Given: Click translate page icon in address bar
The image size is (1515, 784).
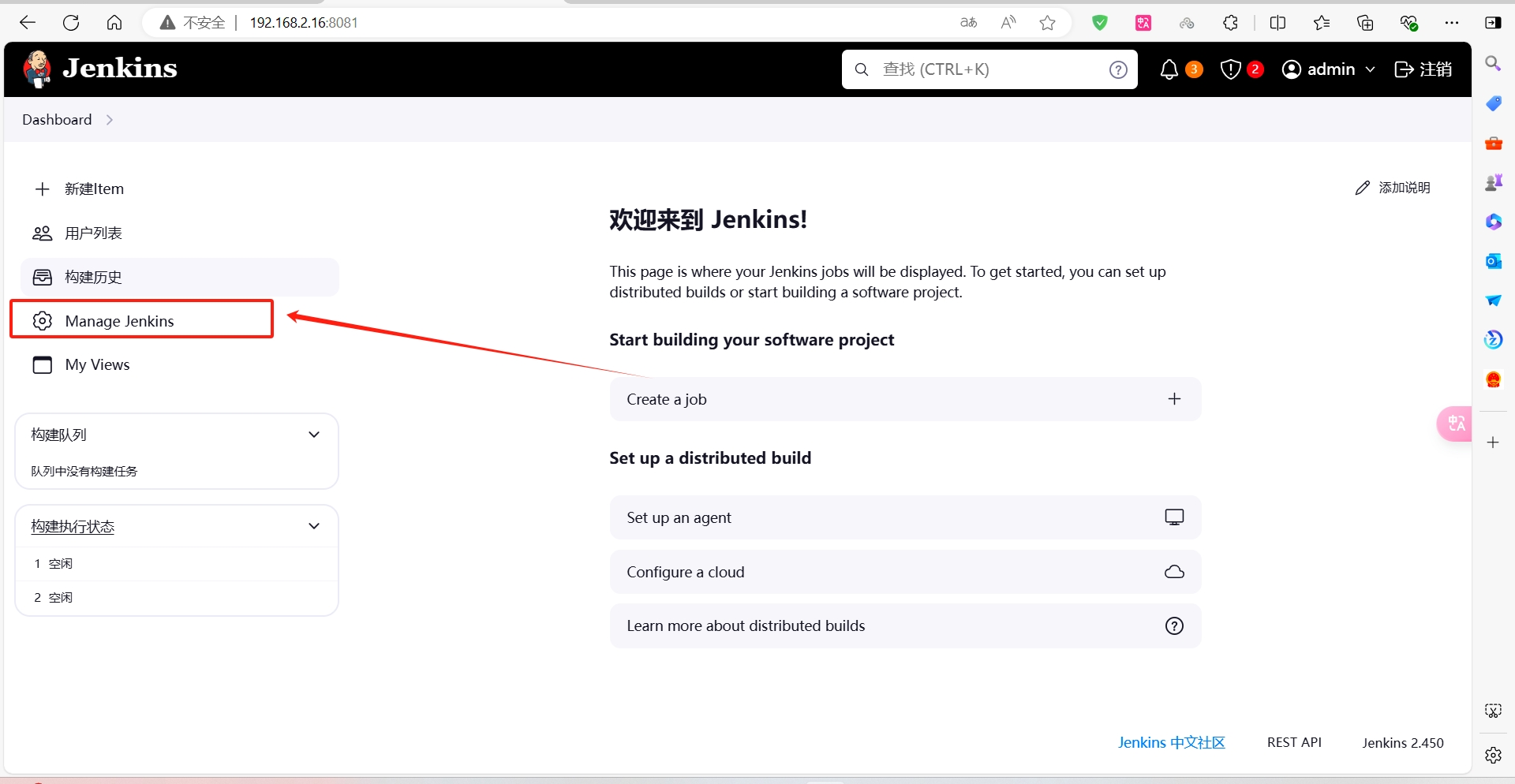Looking at the screenshot, I should [x=969, y=23].
